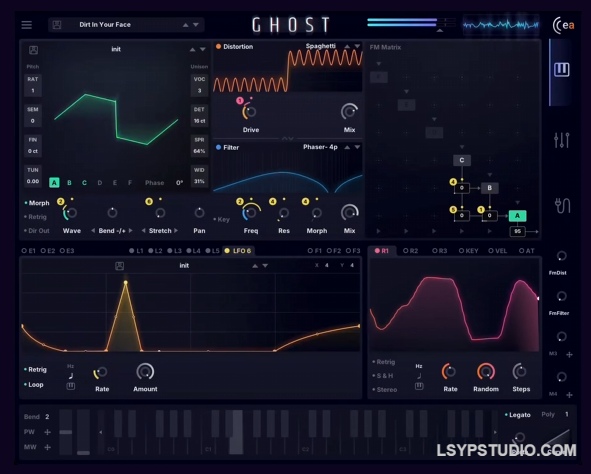
Task: Click the oscillator Pan knob
Action: (199, 213)
